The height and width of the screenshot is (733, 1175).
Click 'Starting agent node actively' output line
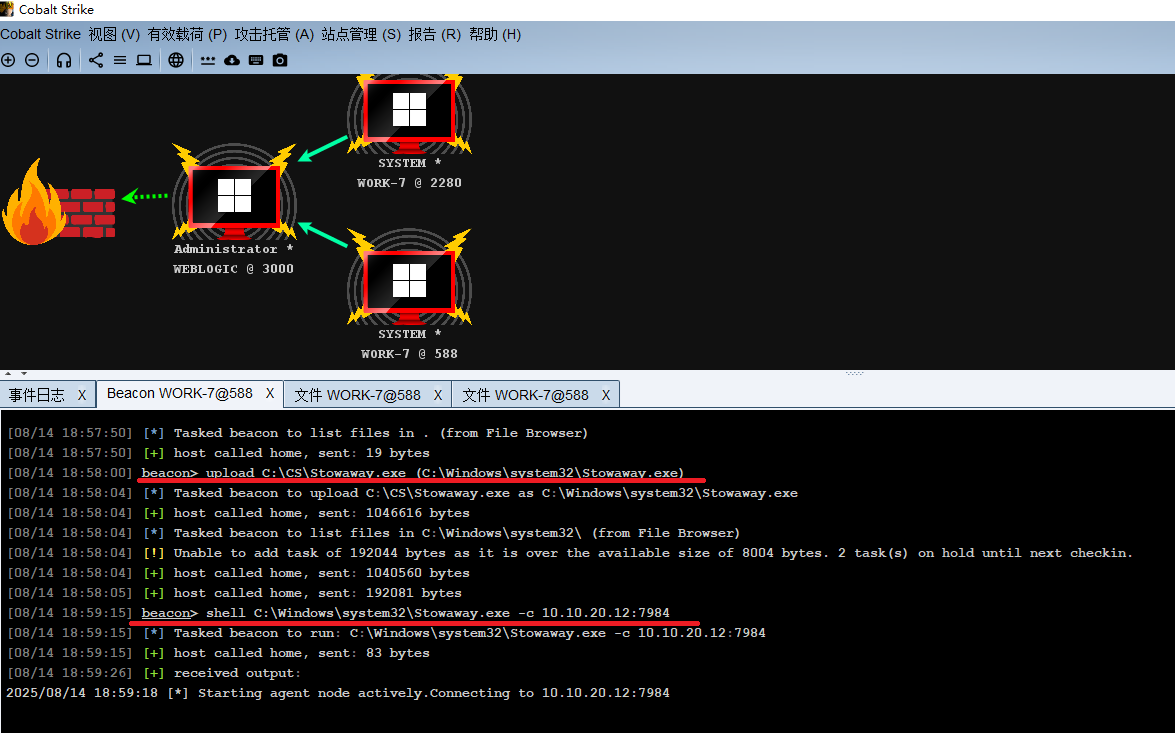(338, 693)
